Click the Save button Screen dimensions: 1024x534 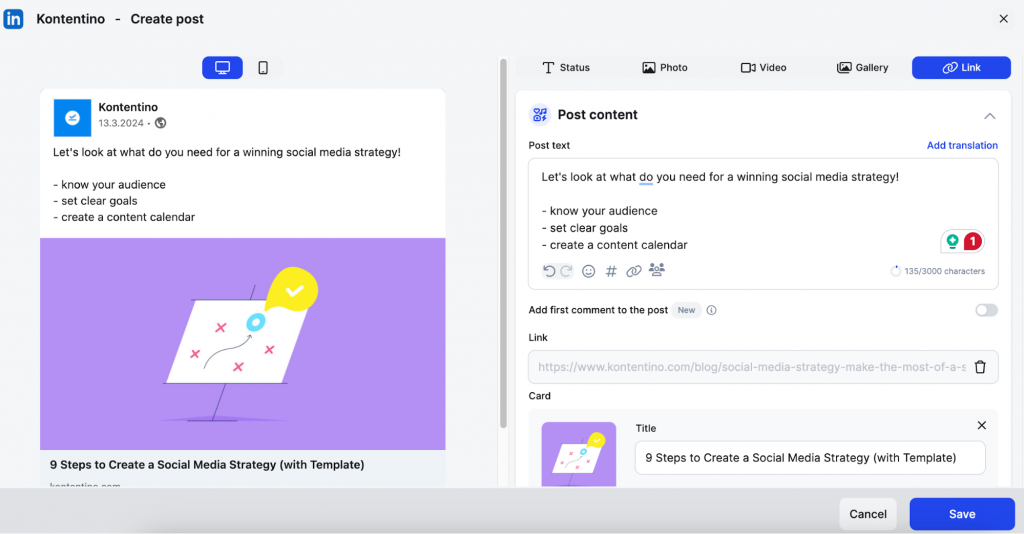962,514
